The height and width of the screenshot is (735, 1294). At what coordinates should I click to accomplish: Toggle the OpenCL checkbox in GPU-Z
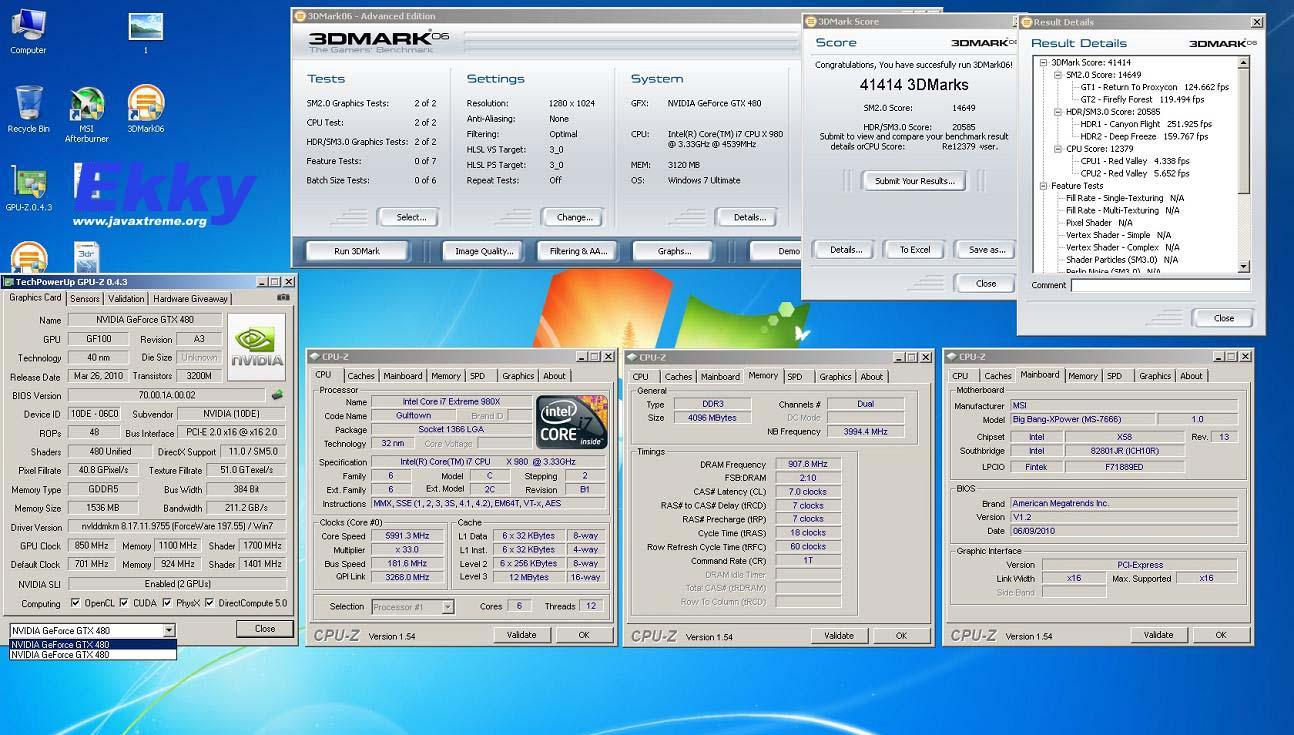75,603
